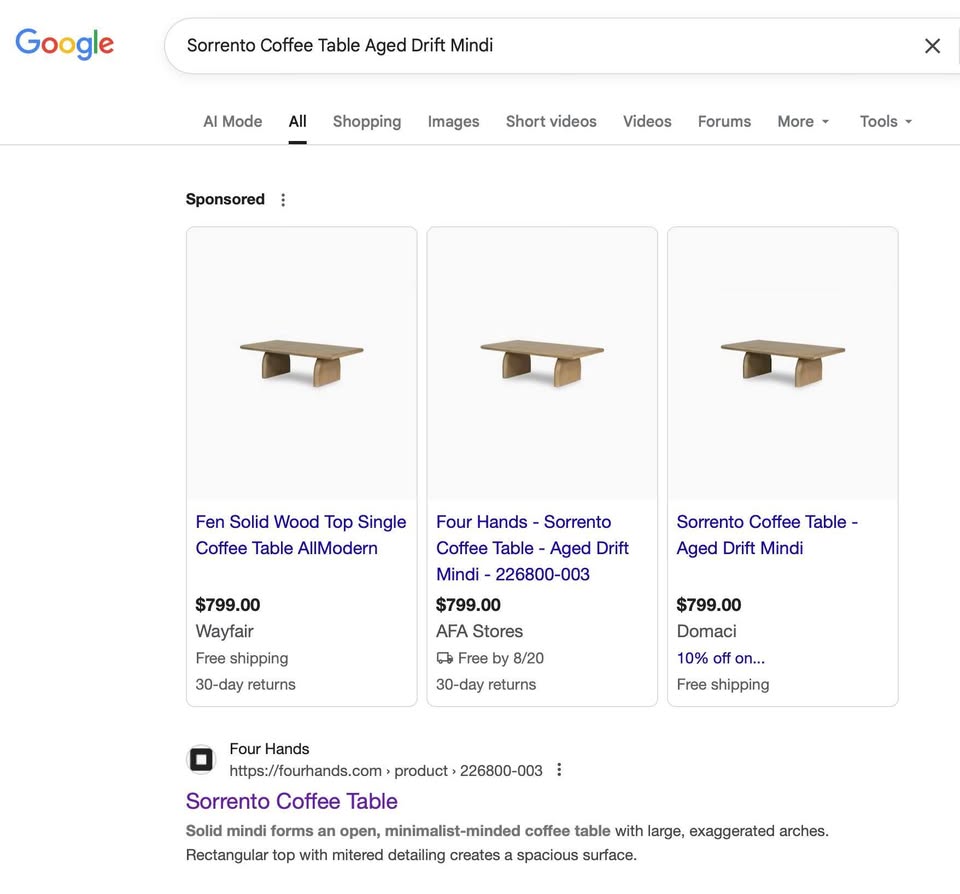Screen dimensions: 960x894
Task: Click the AFA Stores seller name
Action: coord(479,631)
